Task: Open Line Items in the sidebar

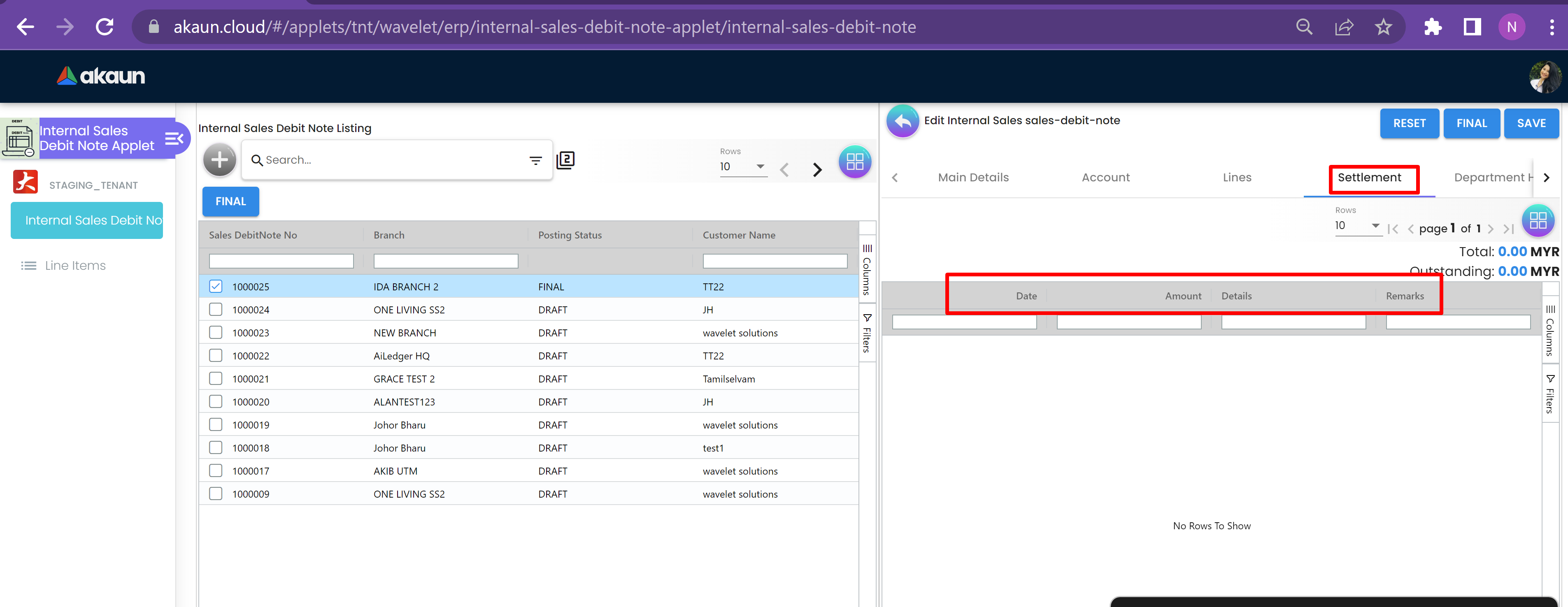Action: click(75, 266)
